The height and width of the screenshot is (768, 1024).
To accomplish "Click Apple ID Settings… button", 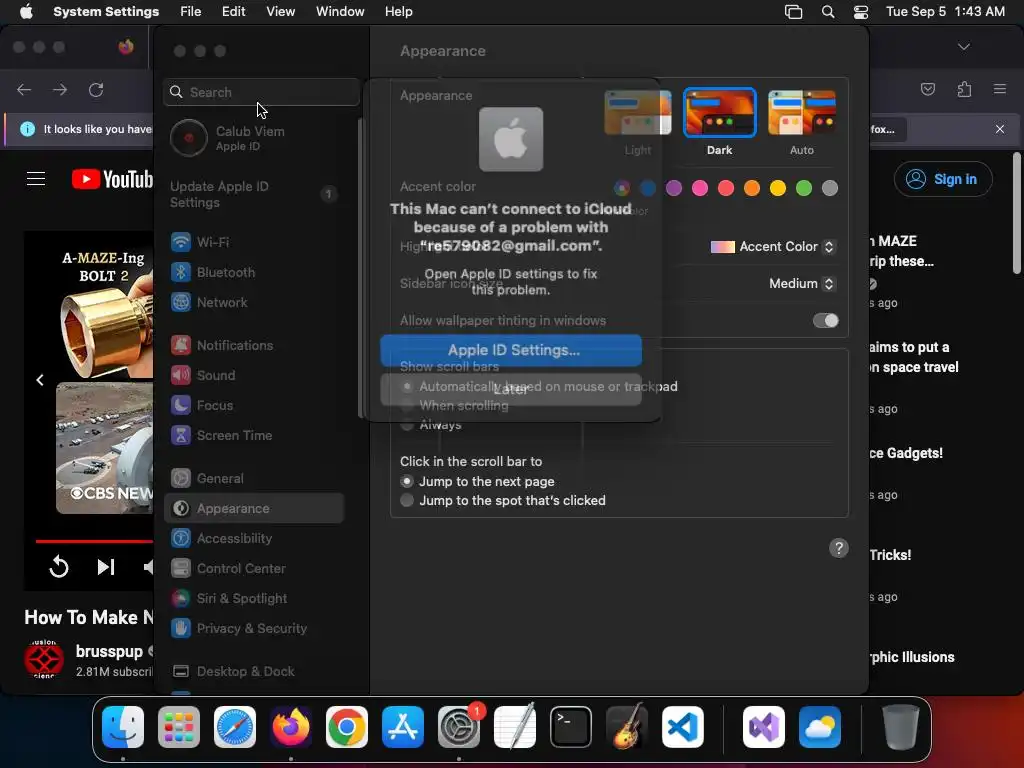I will [511, 350].
